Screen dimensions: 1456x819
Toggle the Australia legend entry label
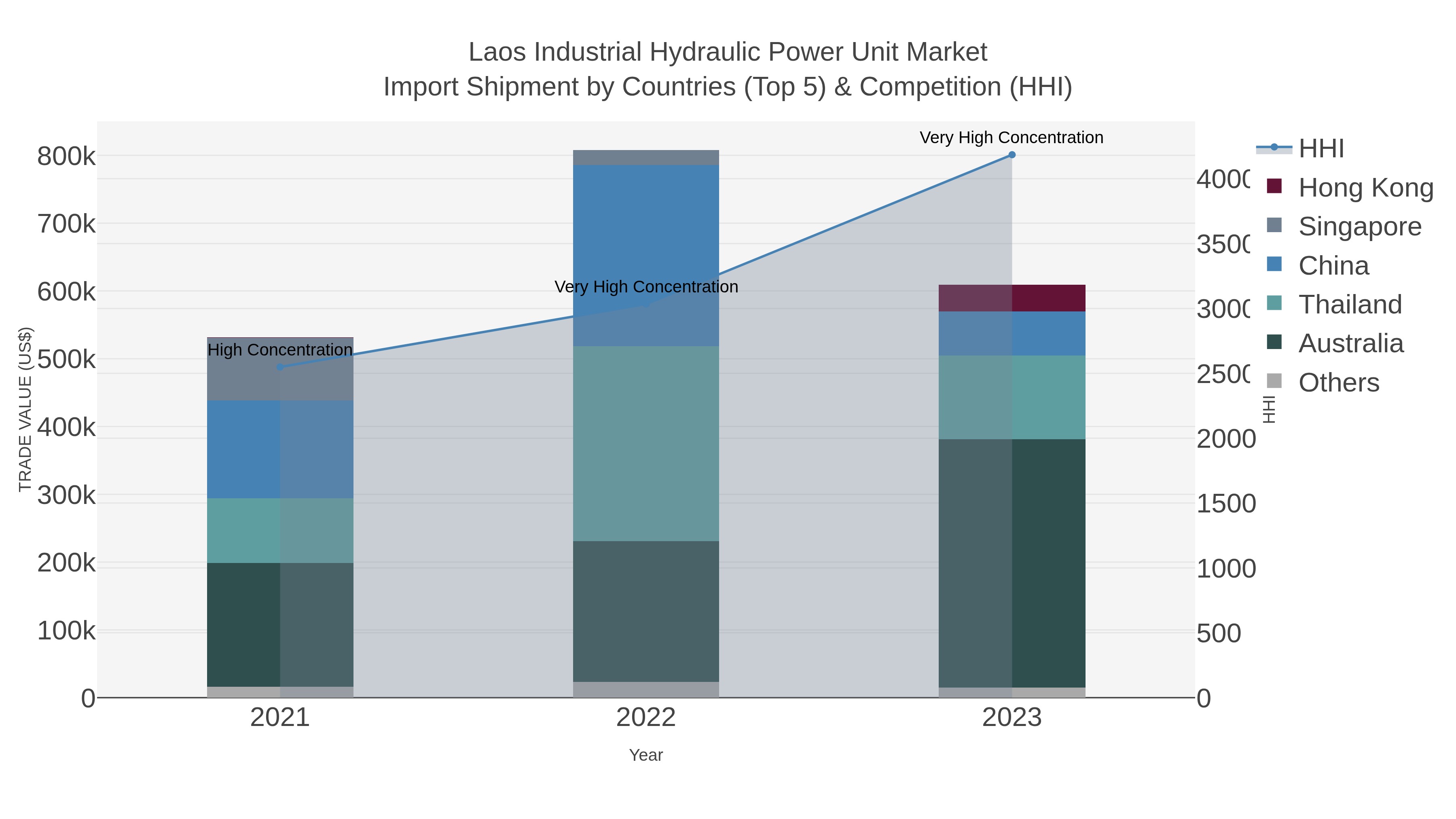(x=1351, y=344)
